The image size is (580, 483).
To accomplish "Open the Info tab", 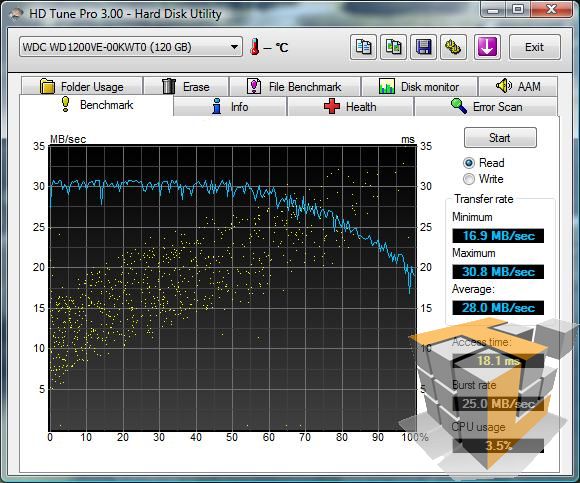I will (230, 107).
